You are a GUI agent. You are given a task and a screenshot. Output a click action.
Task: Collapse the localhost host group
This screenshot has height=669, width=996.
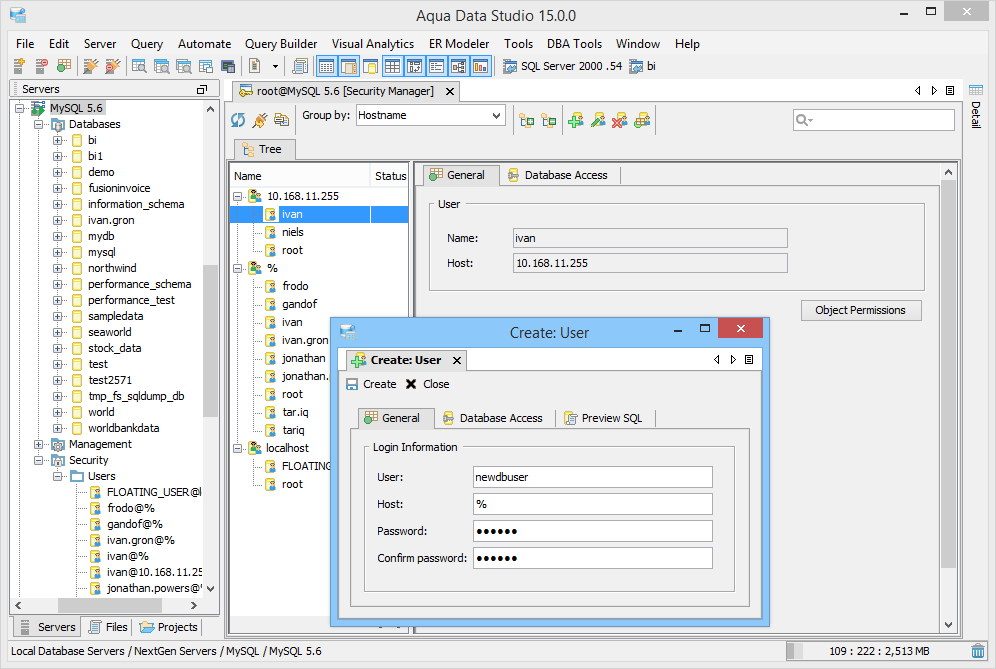(x=238, y=449)
